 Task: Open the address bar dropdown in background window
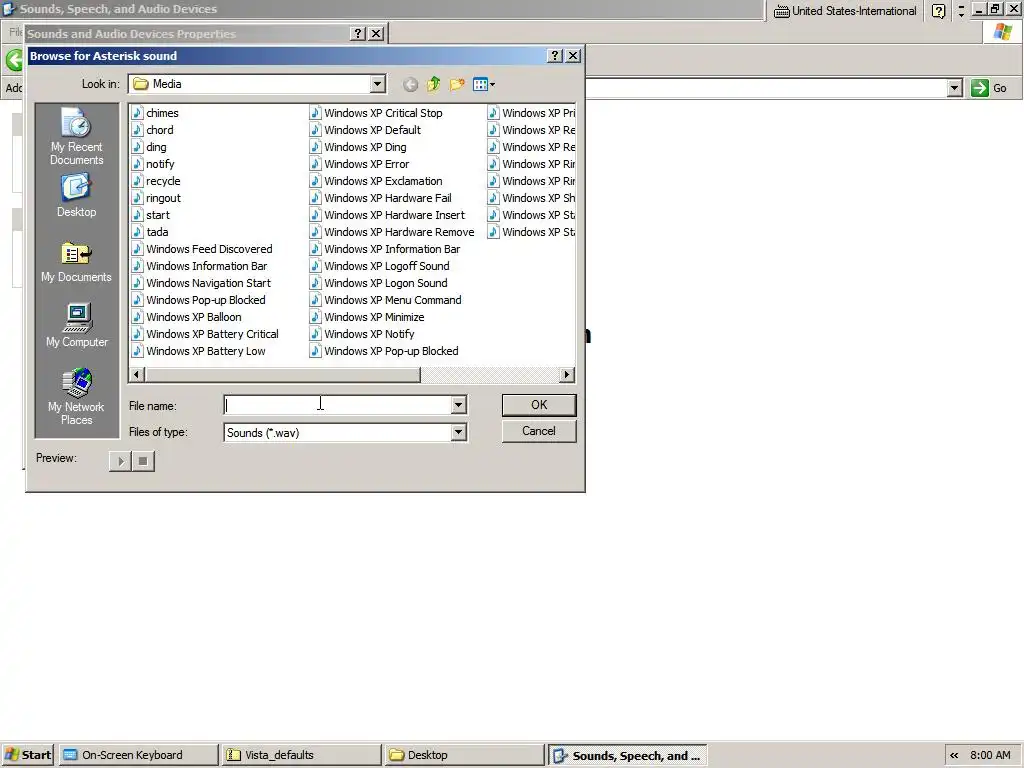coord(955,88)
